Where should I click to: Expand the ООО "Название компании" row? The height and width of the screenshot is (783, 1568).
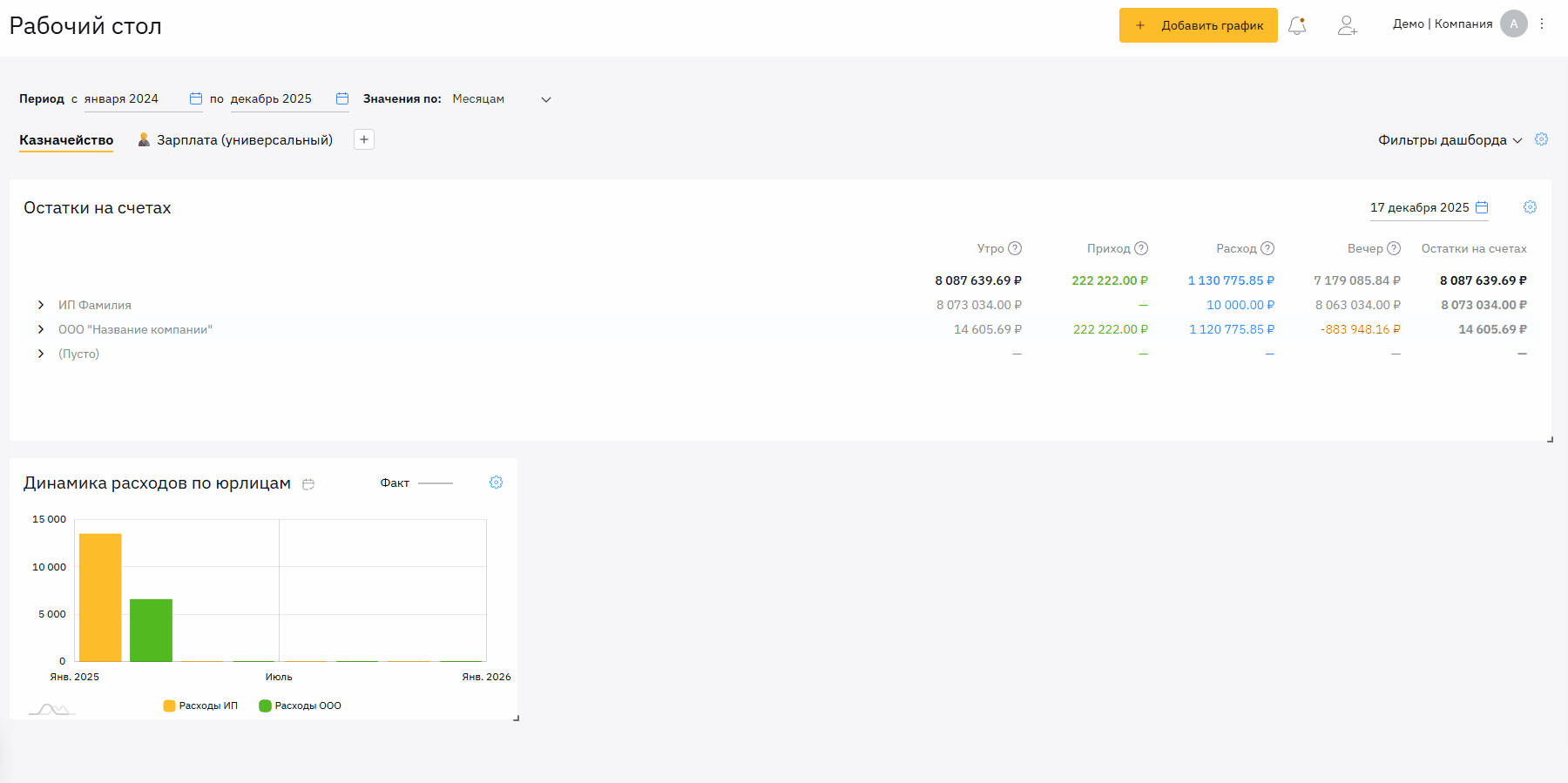point(41,329)
